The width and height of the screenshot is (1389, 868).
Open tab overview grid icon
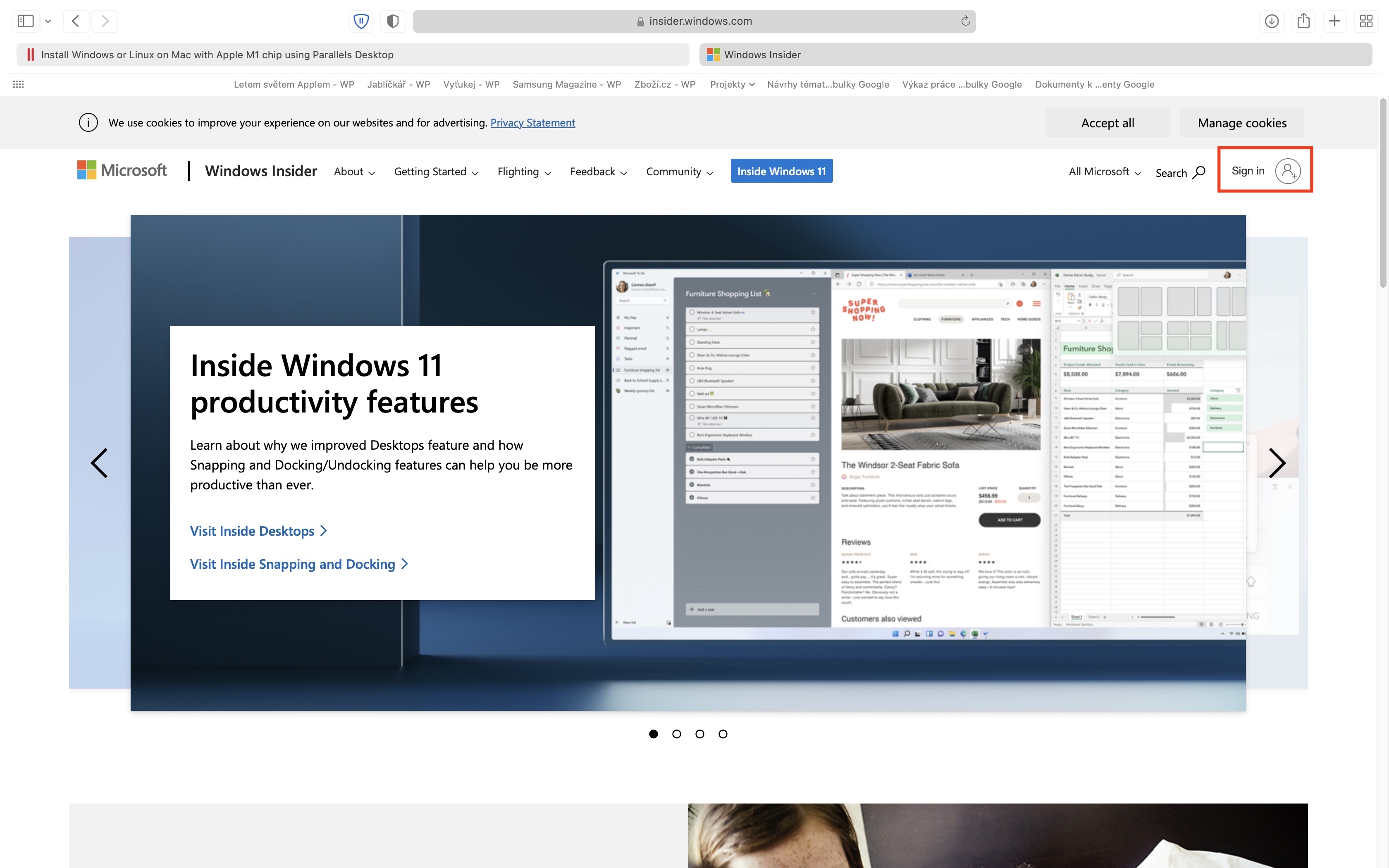1366,21
